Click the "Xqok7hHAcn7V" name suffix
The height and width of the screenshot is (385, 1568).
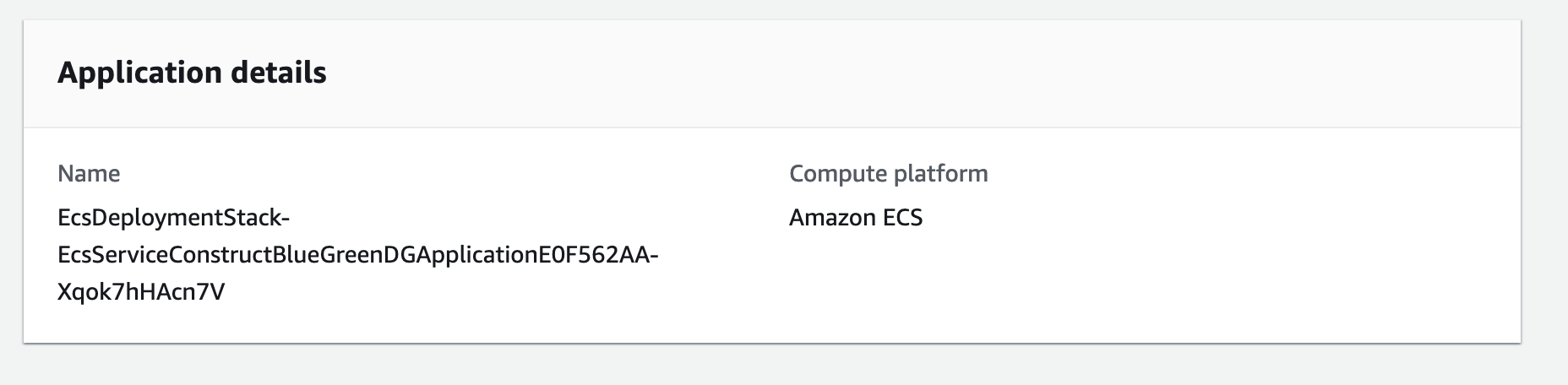coord(141,292)
